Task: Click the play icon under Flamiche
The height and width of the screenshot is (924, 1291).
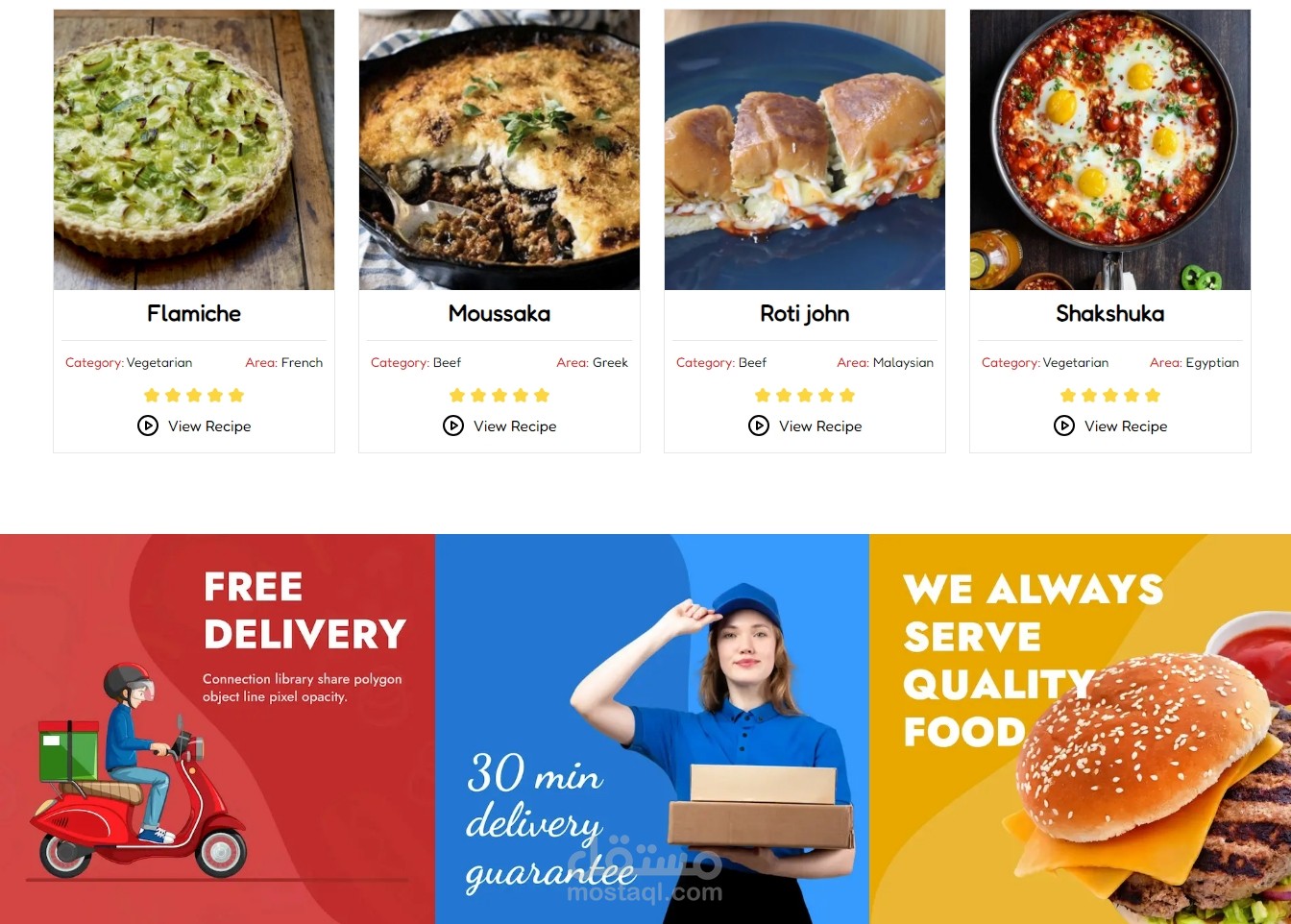Action: 148,426
